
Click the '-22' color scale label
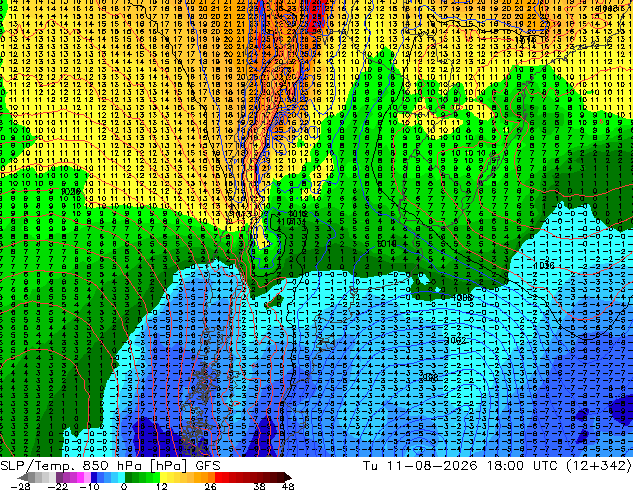coord(58,486)
